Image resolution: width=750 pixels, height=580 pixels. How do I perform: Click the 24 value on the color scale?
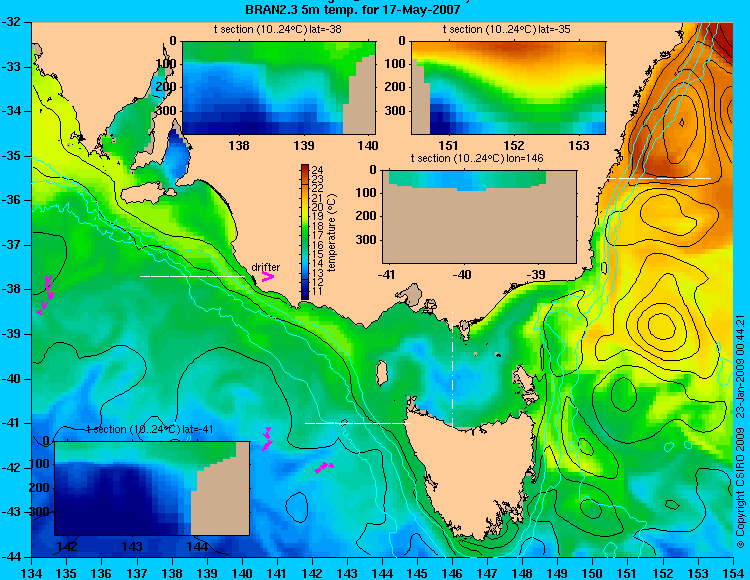pos(317,170)
